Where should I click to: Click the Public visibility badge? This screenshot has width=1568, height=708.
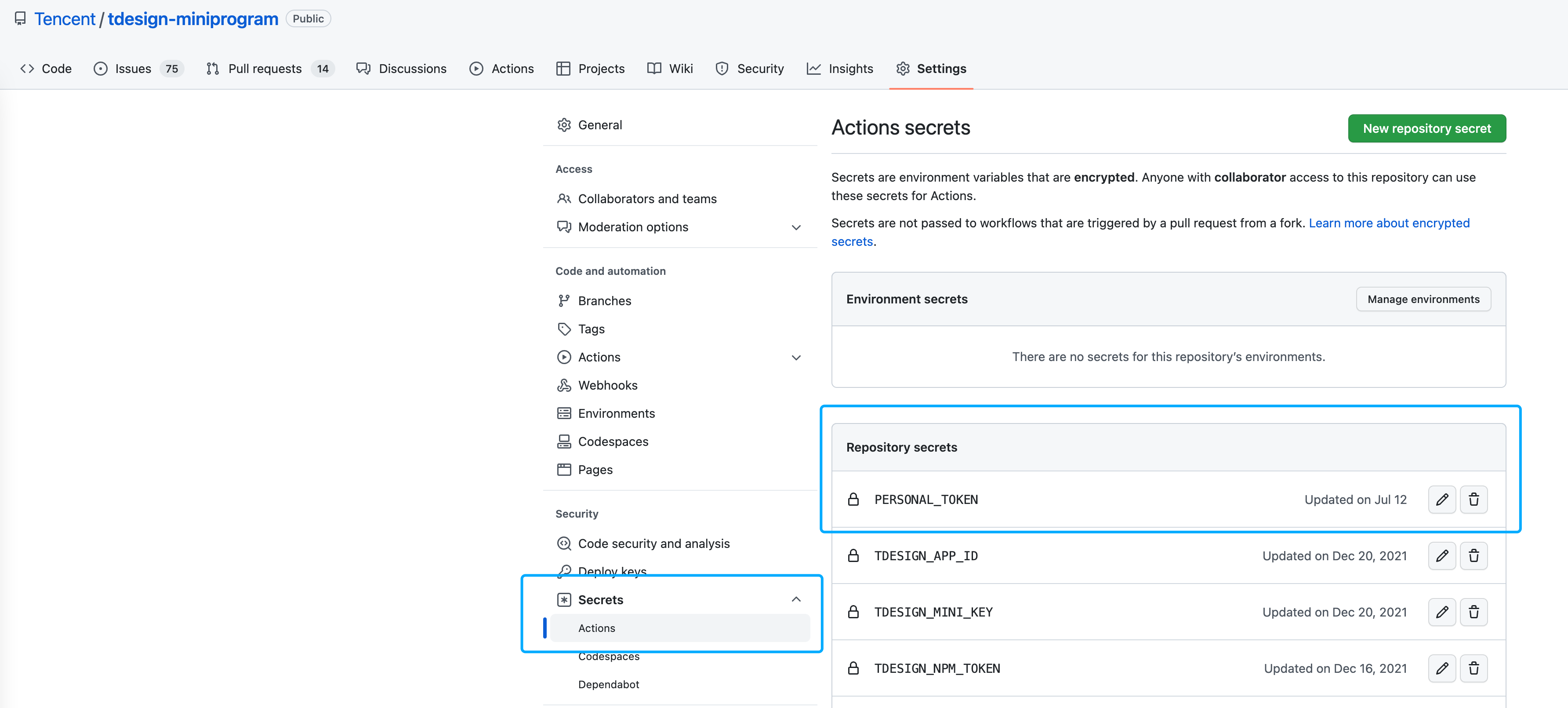click(x=308, y=19)
